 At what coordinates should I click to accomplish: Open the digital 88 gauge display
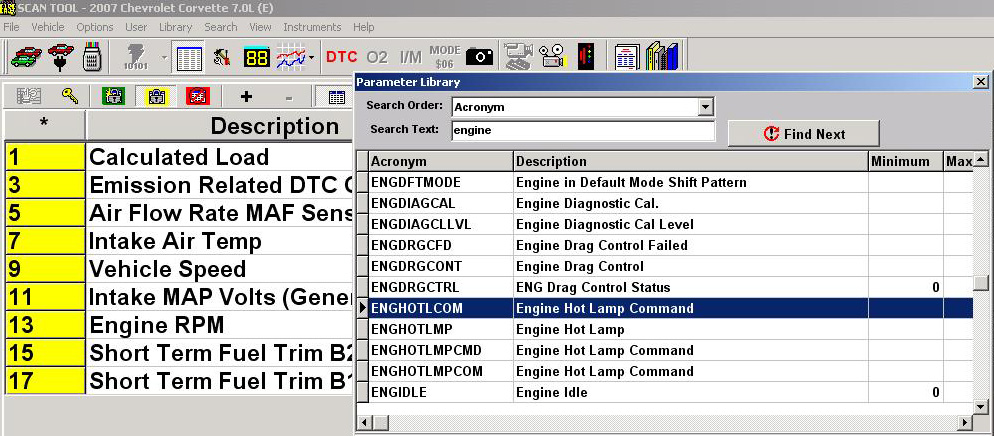point(256,58)
